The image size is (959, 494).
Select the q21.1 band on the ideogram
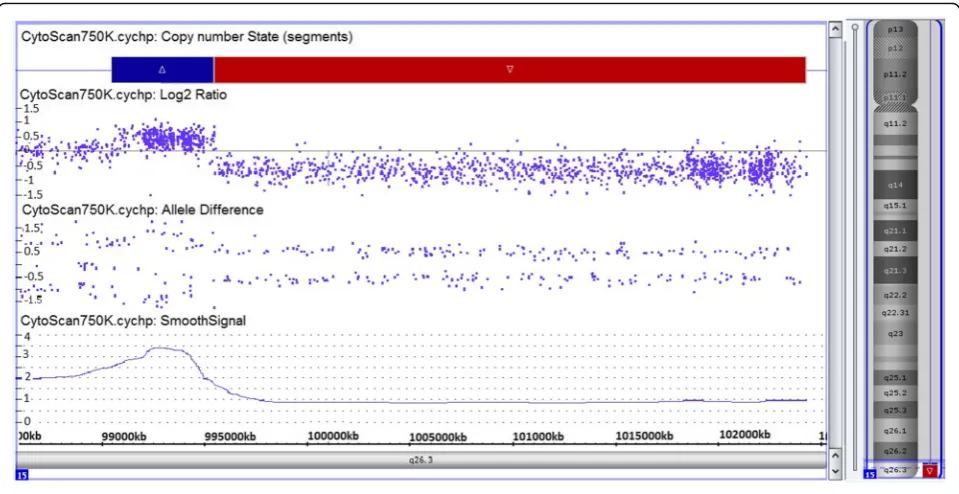895,231
